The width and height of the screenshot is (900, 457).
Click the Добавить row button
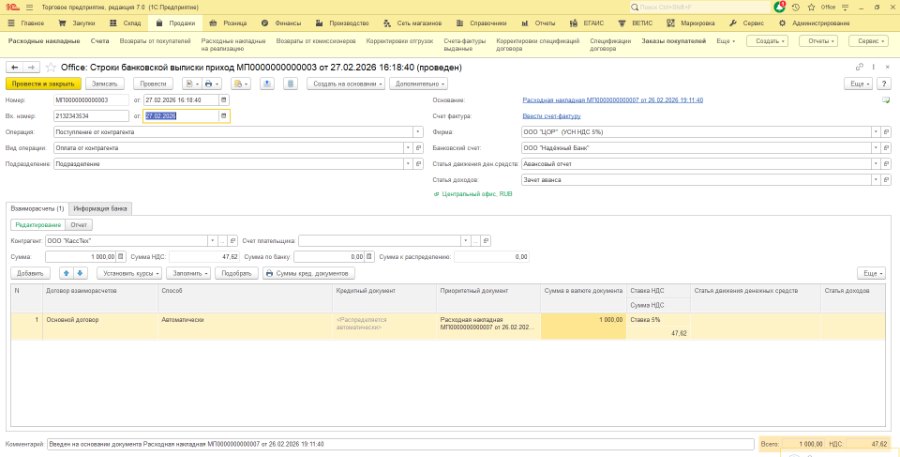pos(30,273)
